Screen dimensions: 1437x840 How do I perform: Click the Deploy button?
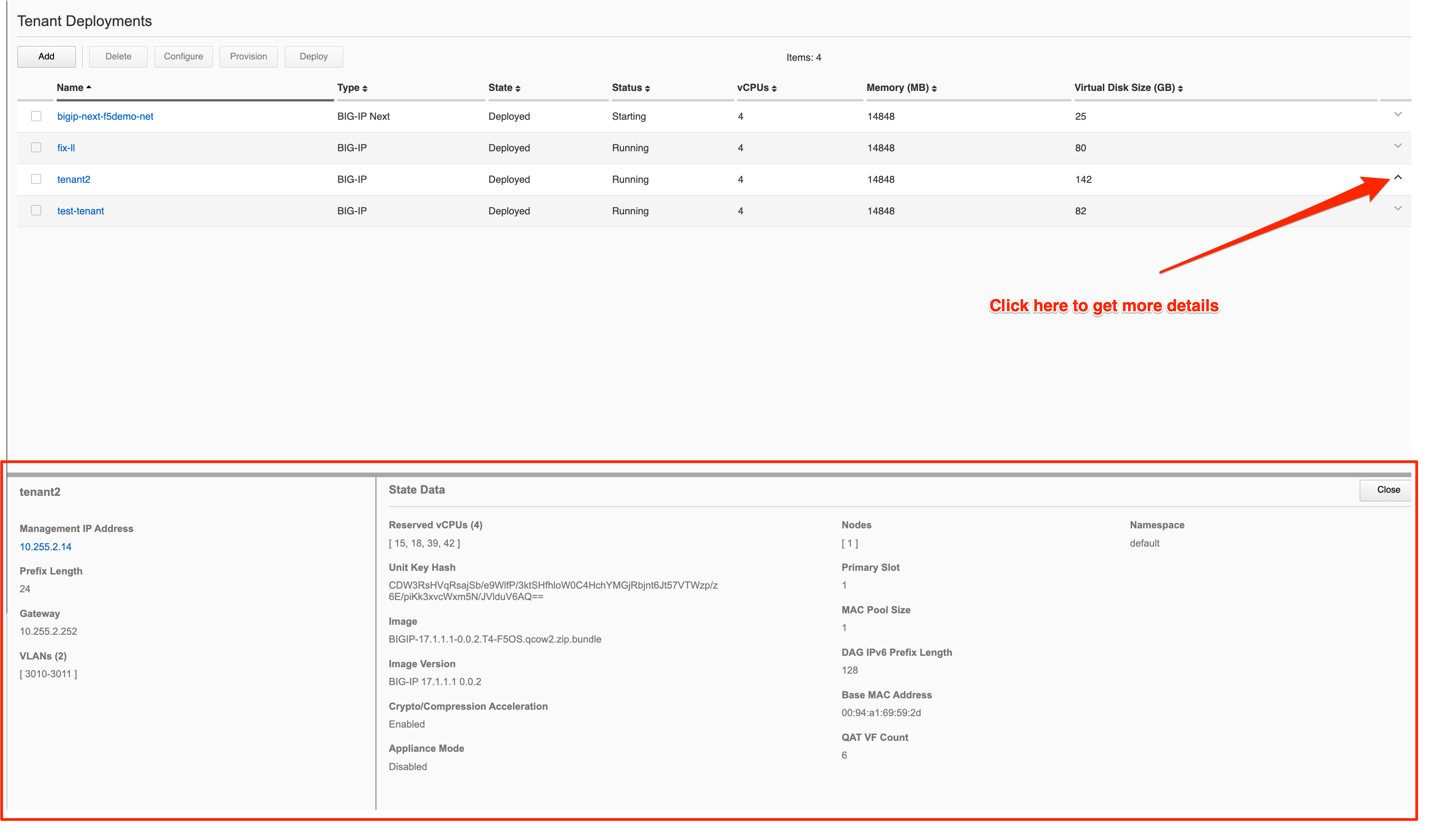(x=314, y=57)
